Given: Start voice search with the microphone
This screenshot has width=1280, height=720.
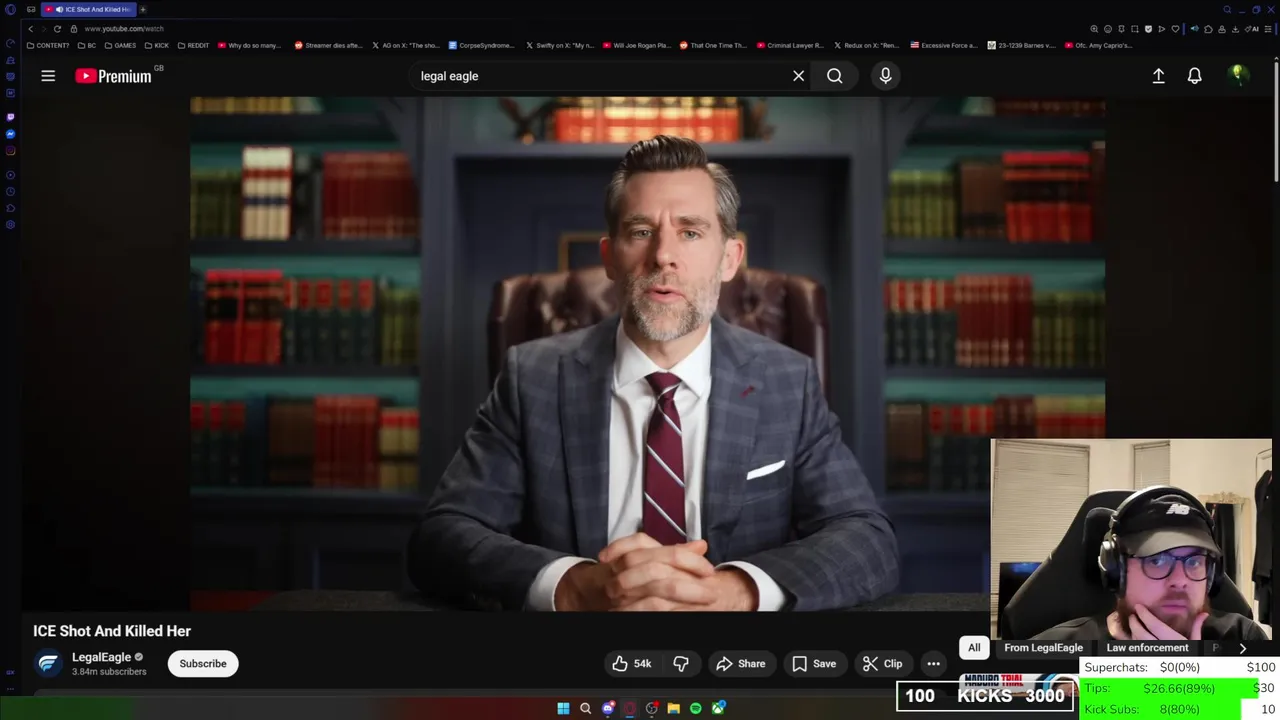Looking at the screenshot, I should (x=885, y=76).
